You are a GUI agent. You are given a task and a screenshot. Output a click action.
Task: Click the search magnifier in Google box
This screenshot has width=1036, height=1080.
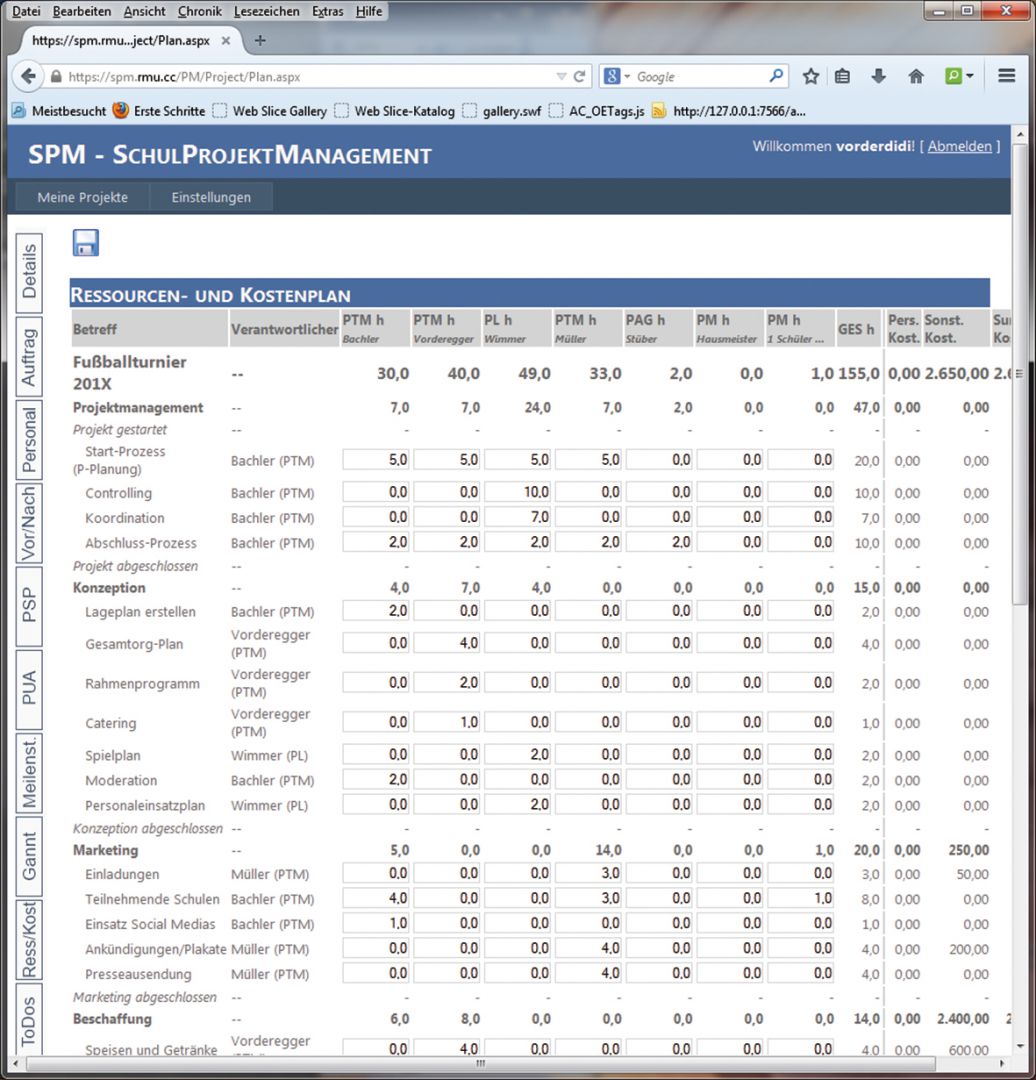point(776,76)
